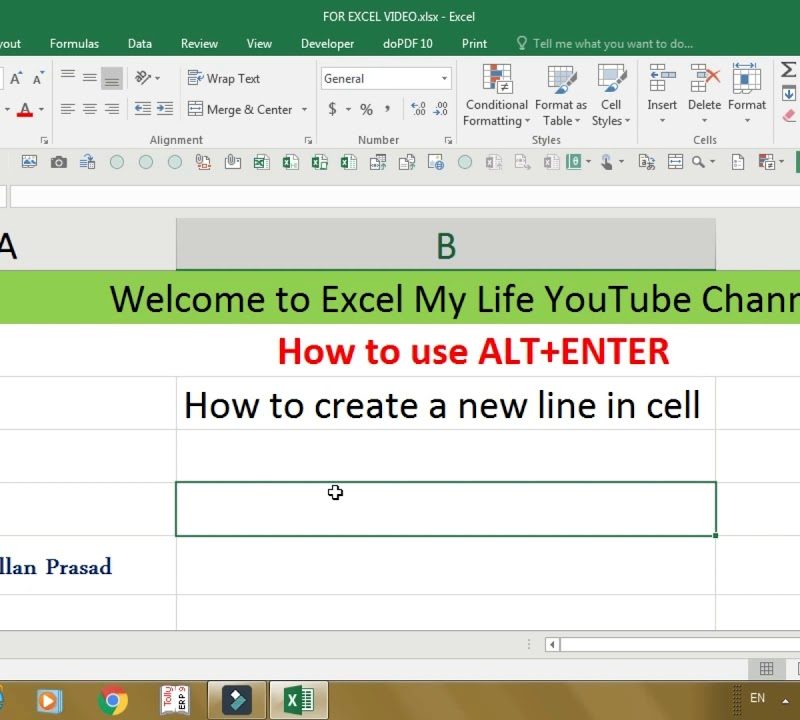Image resolution: width=800 pixels, height=720 pixels.
Task: Switch to the Print tab
Action: pos(474,44)
